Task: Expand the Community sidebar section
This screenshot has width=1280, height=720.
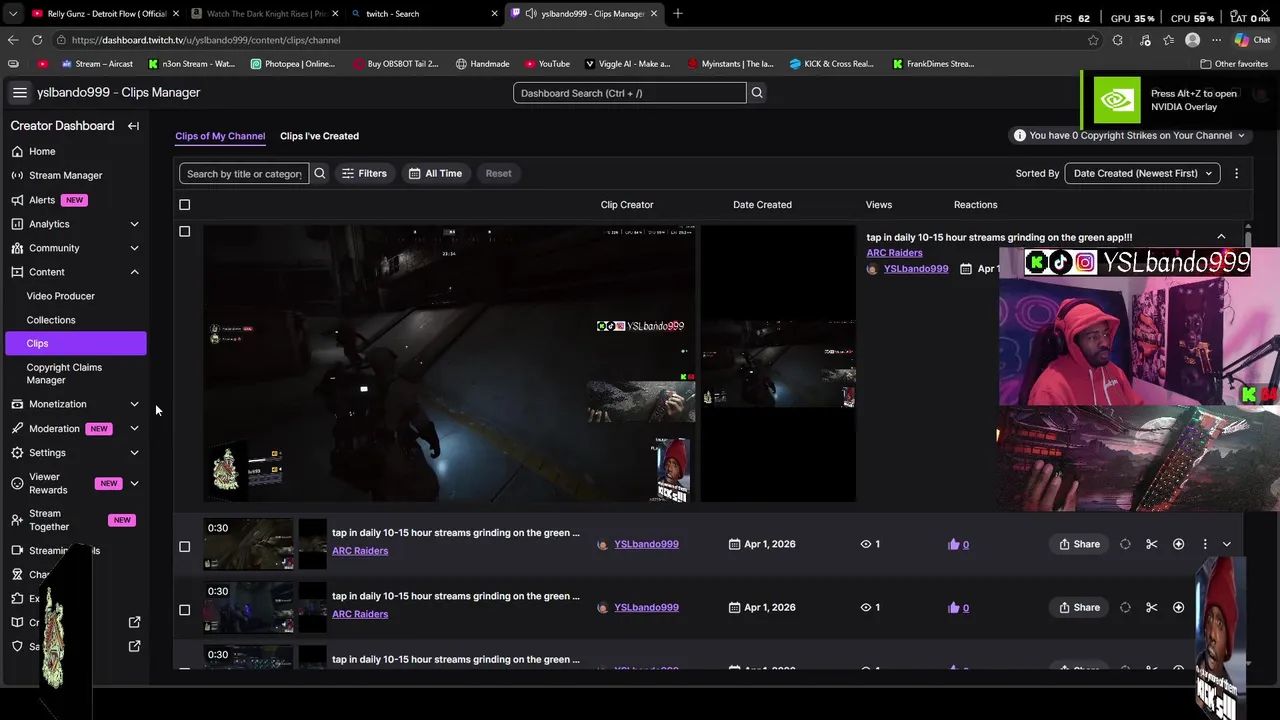Action: [134, 248]
